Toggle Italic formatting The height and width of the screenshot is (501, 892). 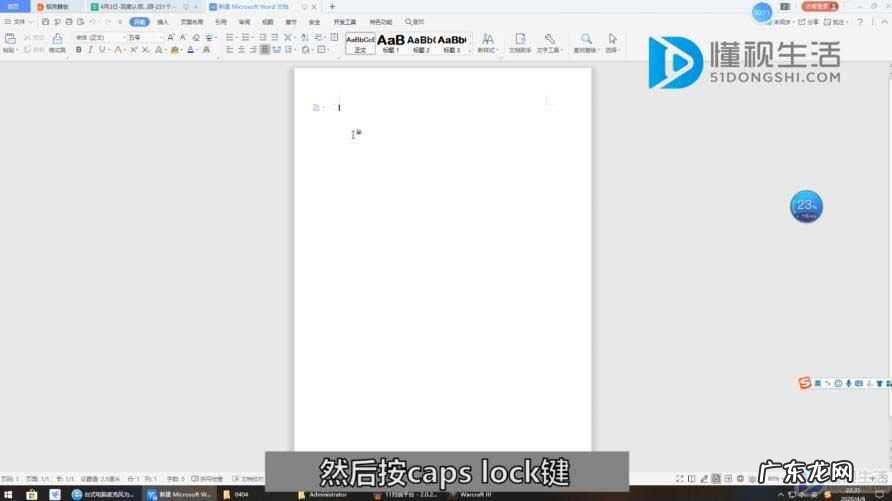(x=90, y=50)
